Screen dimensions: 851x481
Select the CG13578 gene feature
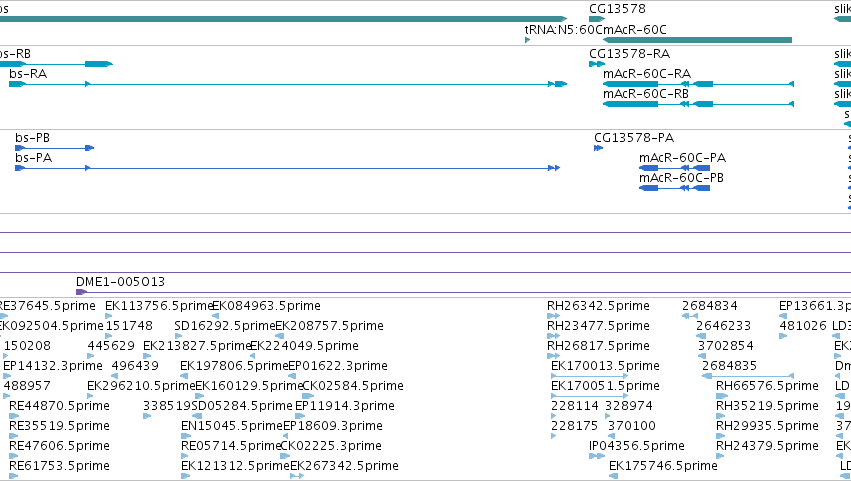pyautogui.click(x=597, y=19)
